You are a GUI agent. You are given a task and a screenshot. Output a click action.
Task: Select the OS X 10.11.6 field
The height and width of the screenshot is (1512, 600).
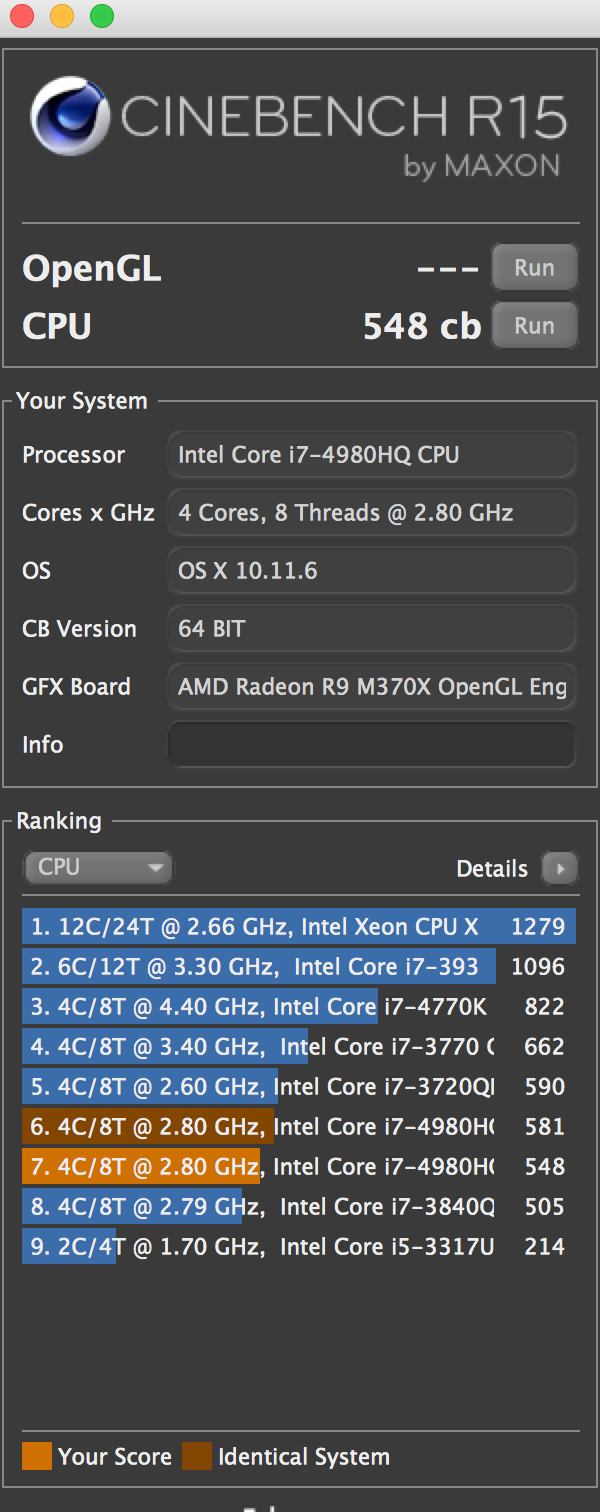point(371,571)
